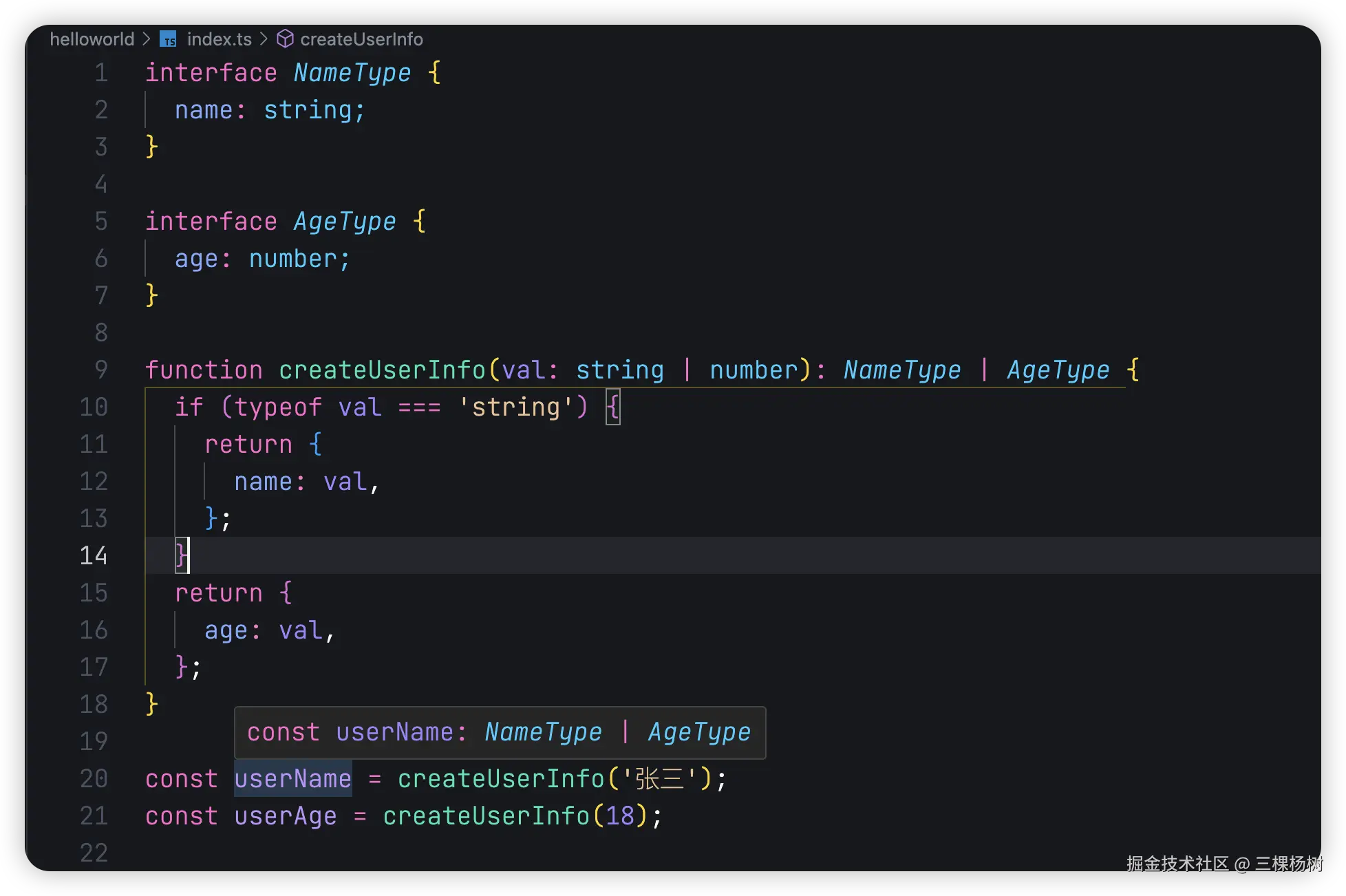1346x896 pixels.
Task: Click AgeType in hover tooltip
Action: (x=698, y=732)
